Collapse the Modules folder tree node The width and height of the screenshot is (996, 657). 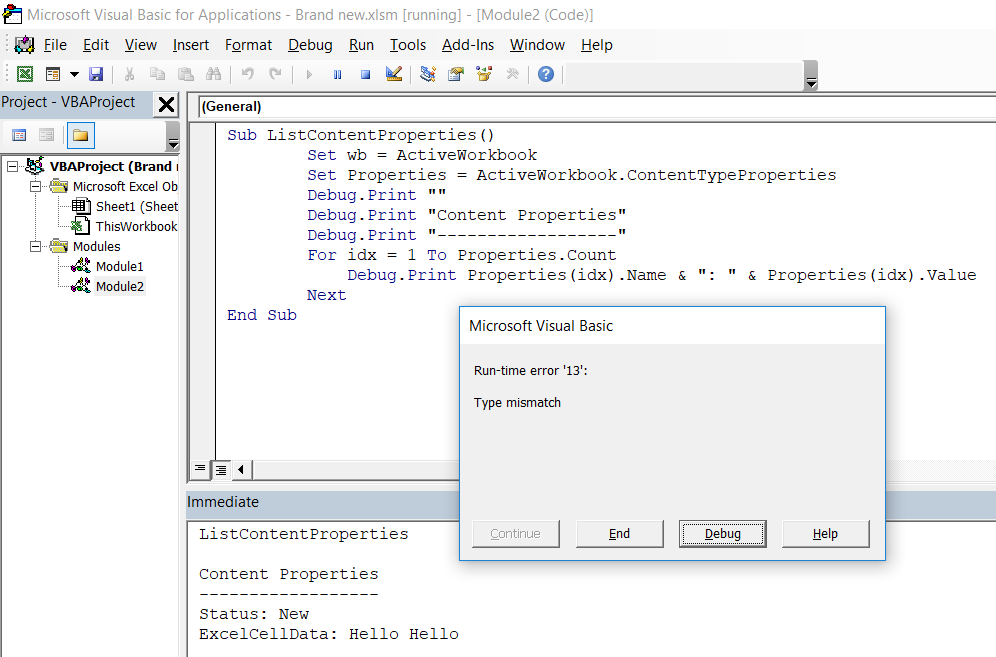click(x=36, y=247)
